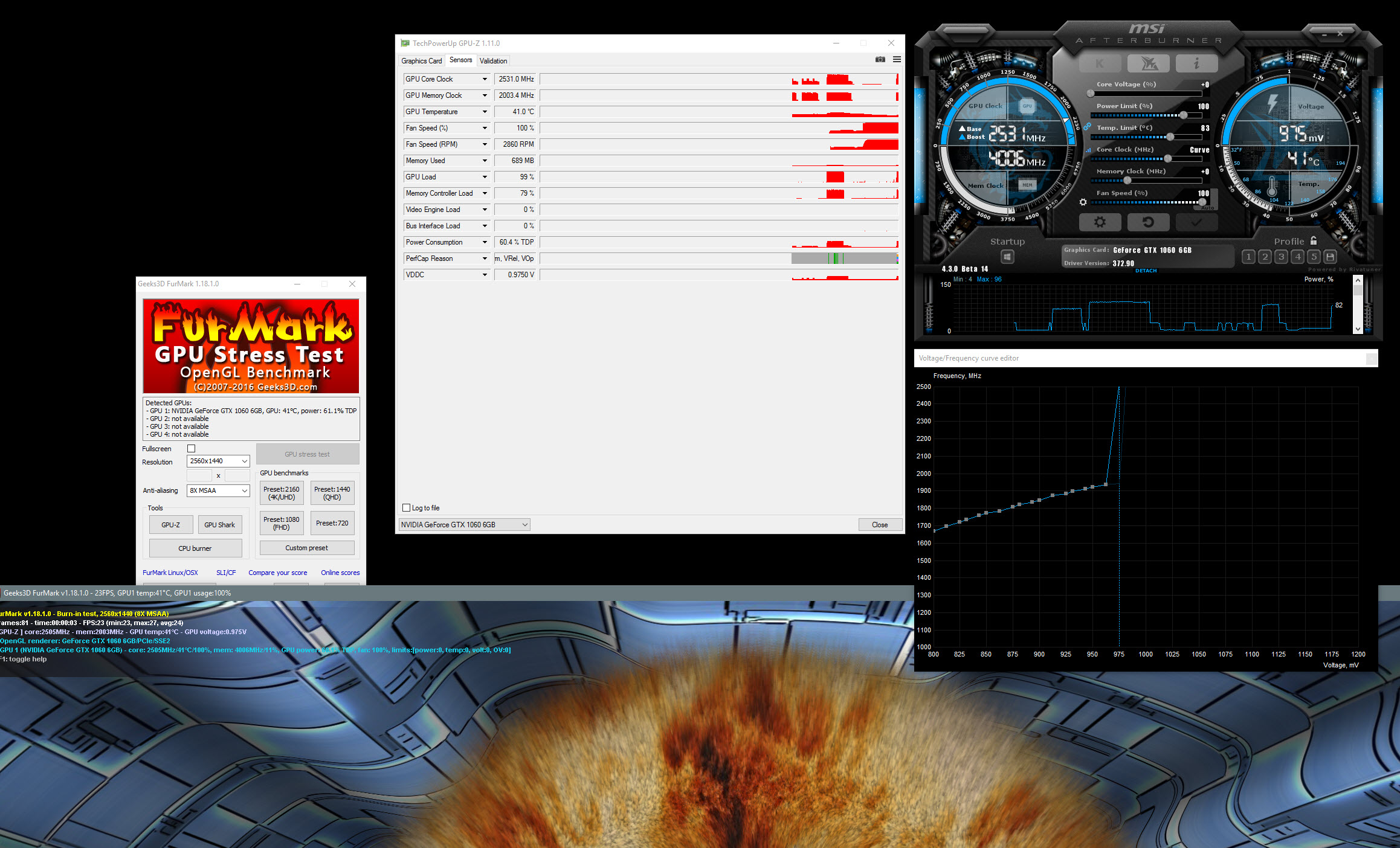Viewport: 1400px width, 848px height.
Task: Open the Resolution 2560x1440 dropdown
Action: tap(218, 461)
